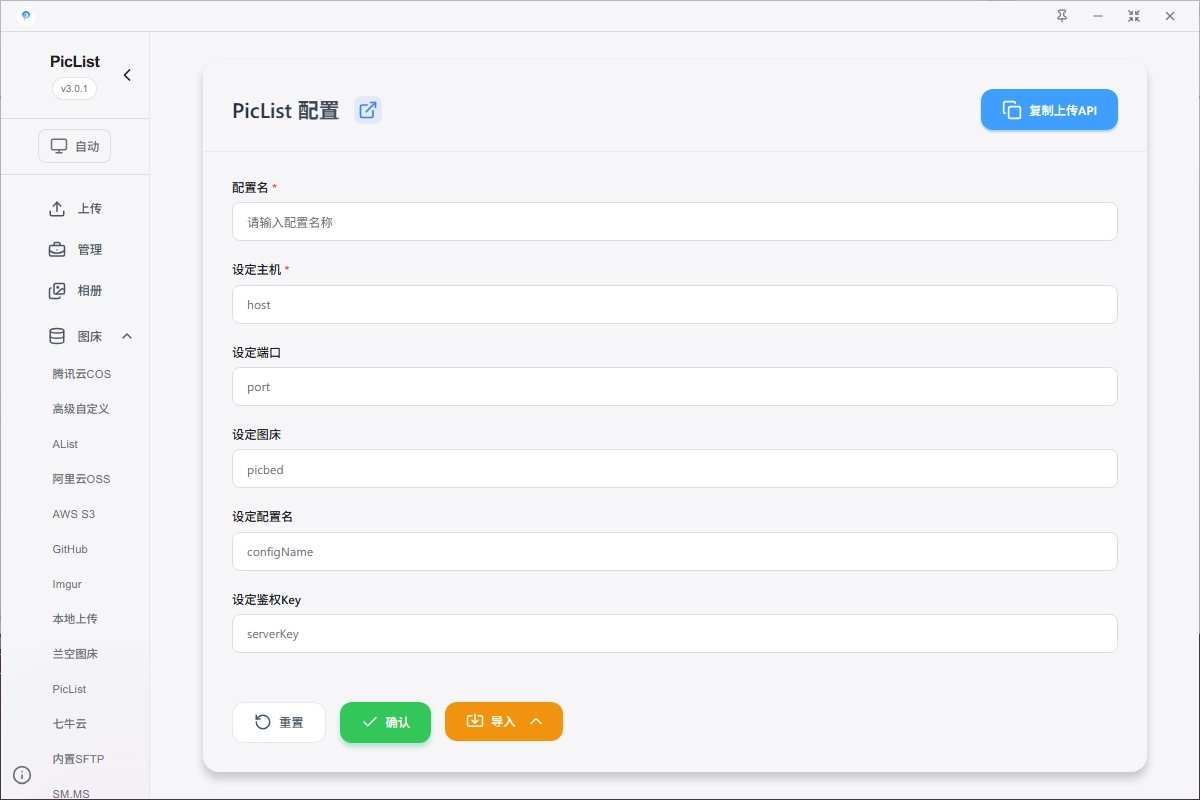This screenshot has width=1200, height=800.
Task: Click the PicList app logo in title bar
Action: coord(26,16)
